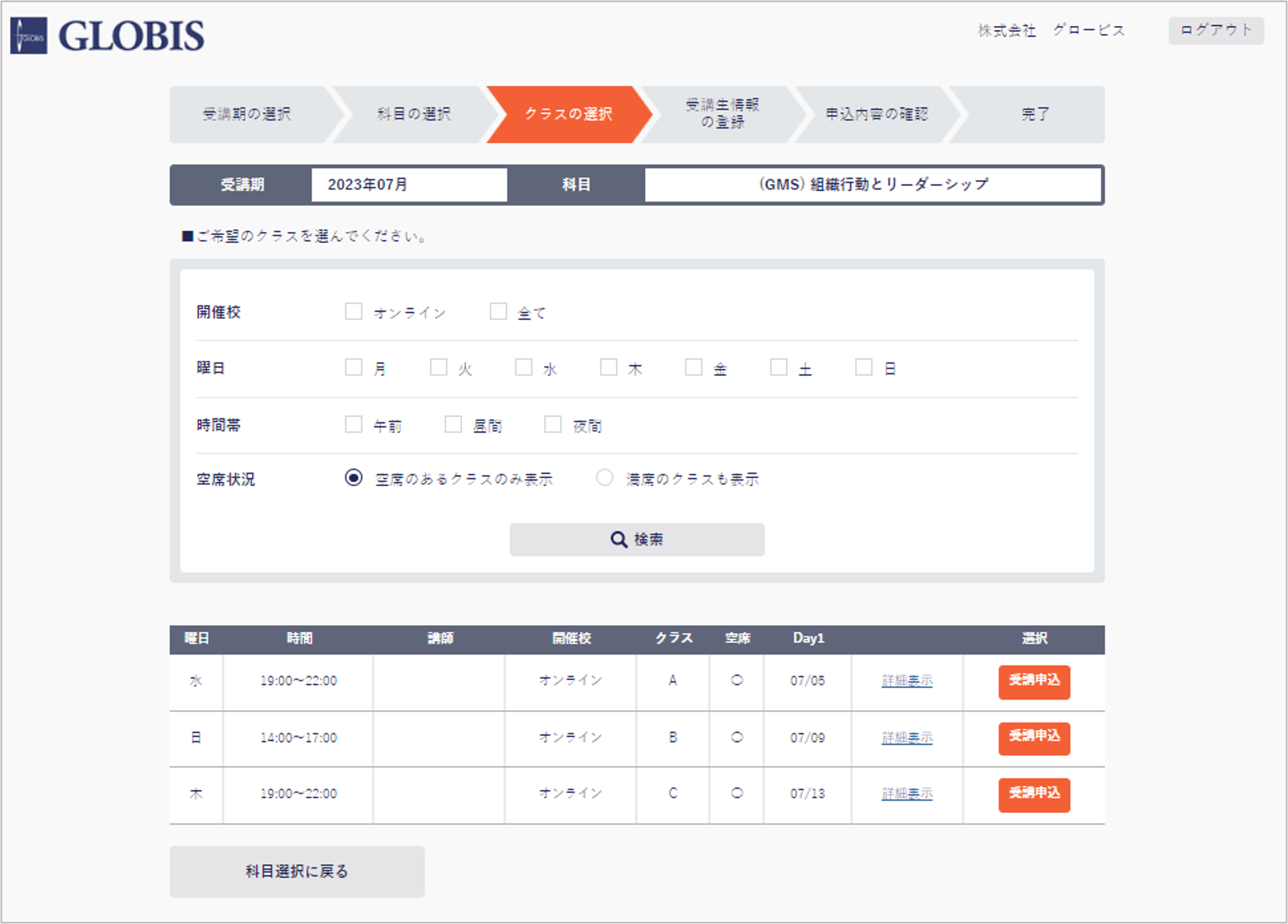The image size is (1288, 924).
Task: Click the 講師 column header
Action: point(440,638)
